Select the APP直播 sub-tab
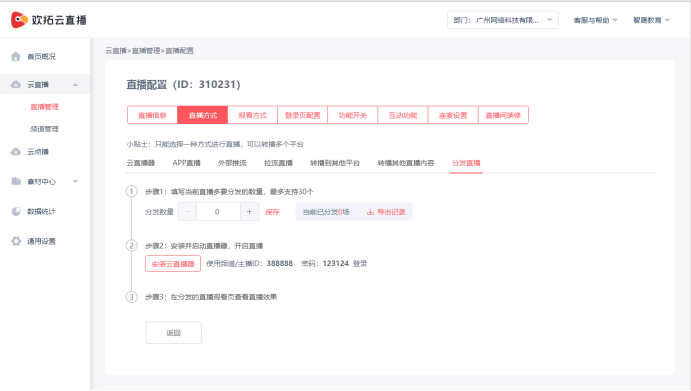 [186, 163]
